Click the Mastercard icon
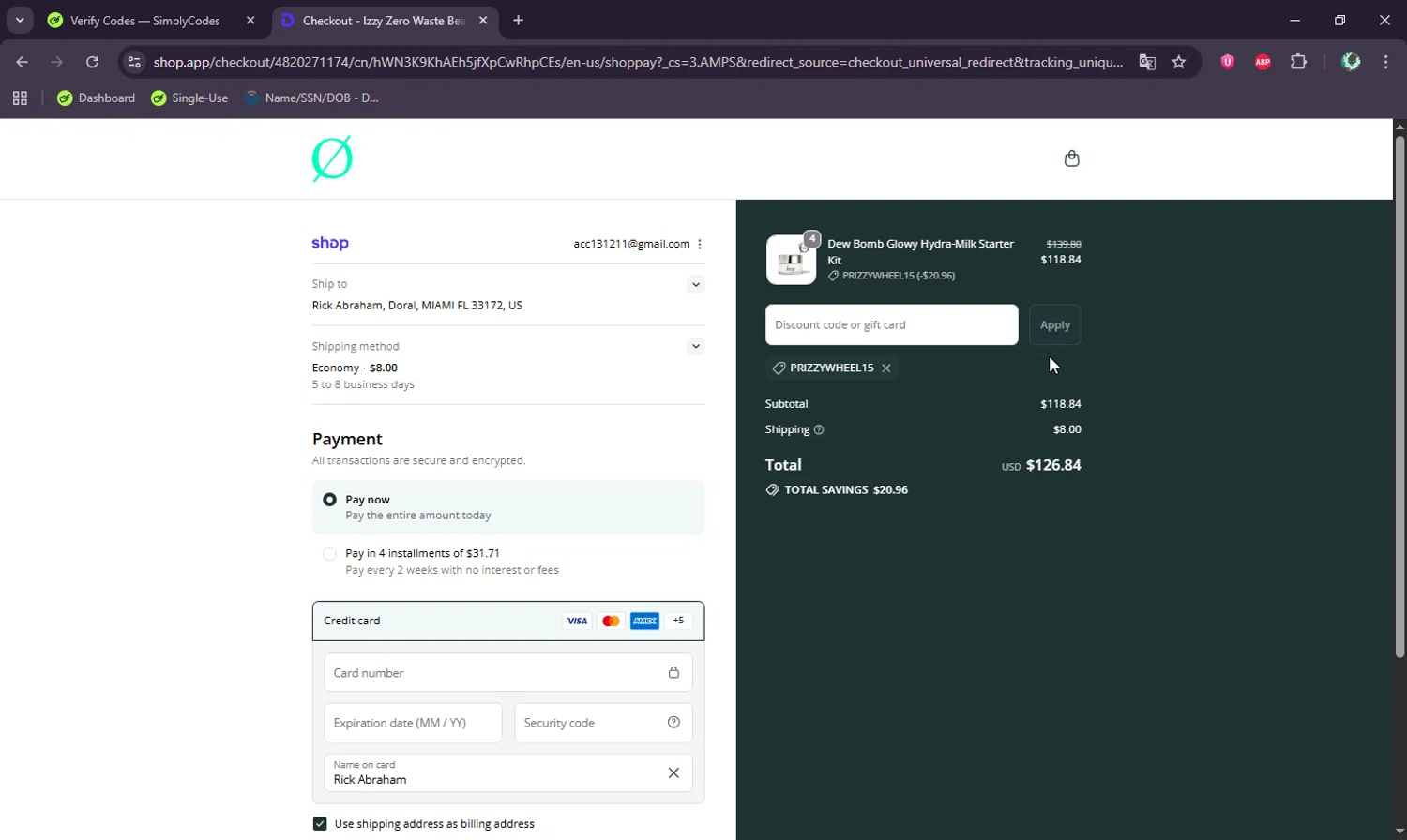1407x840 pixels. [x=611, y=621]
